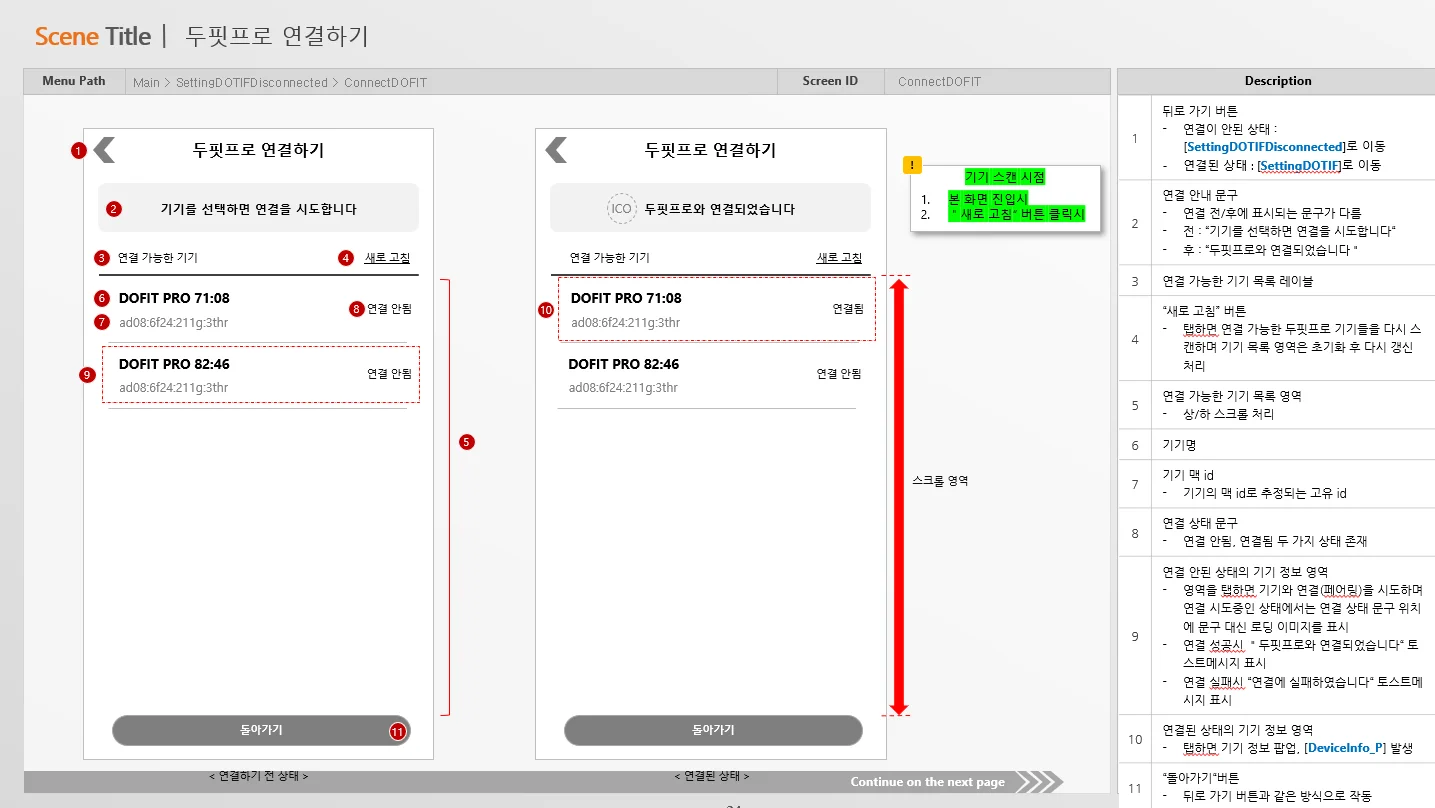The height and width of the screenshot is (808, 1435).
Task: Click 연결 안내 문구 in description row 2
Action: pyautogui.click(x=1200, y=196)
